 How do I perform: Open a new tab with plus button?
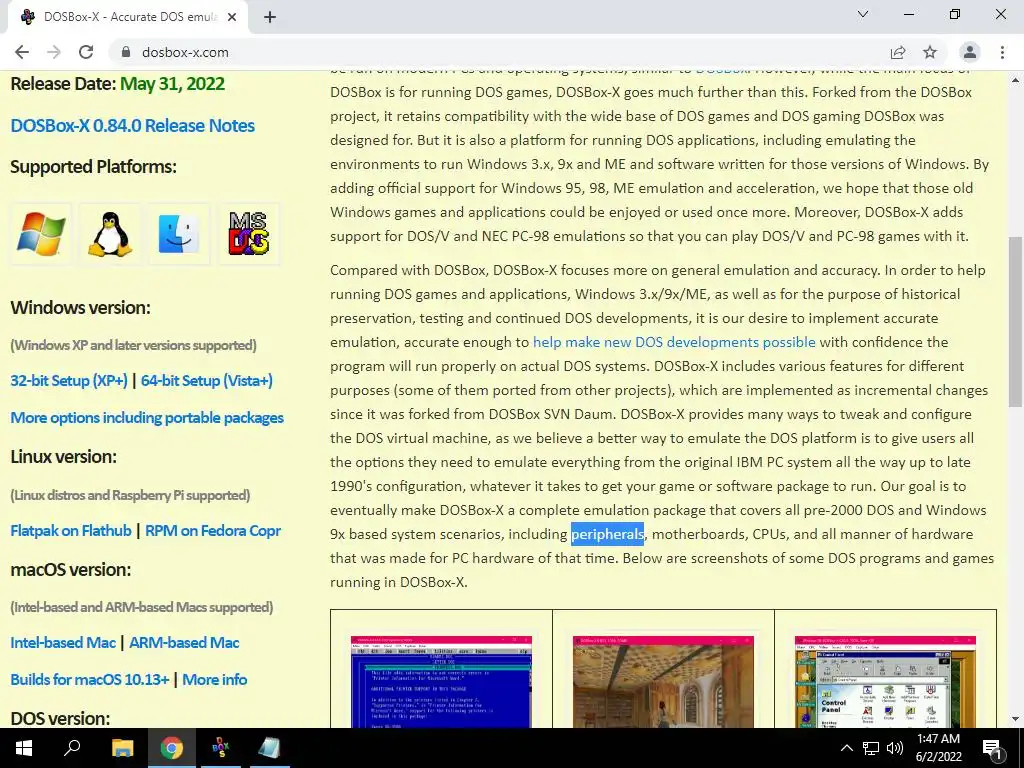click(x=270, y=17)
